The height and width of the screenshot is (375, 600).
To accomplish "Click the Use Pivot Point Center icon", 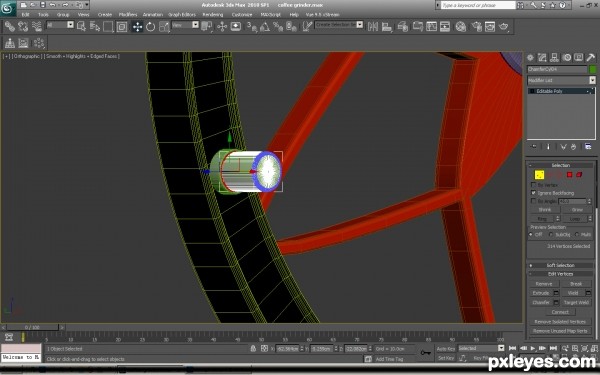I will point(207,26).
